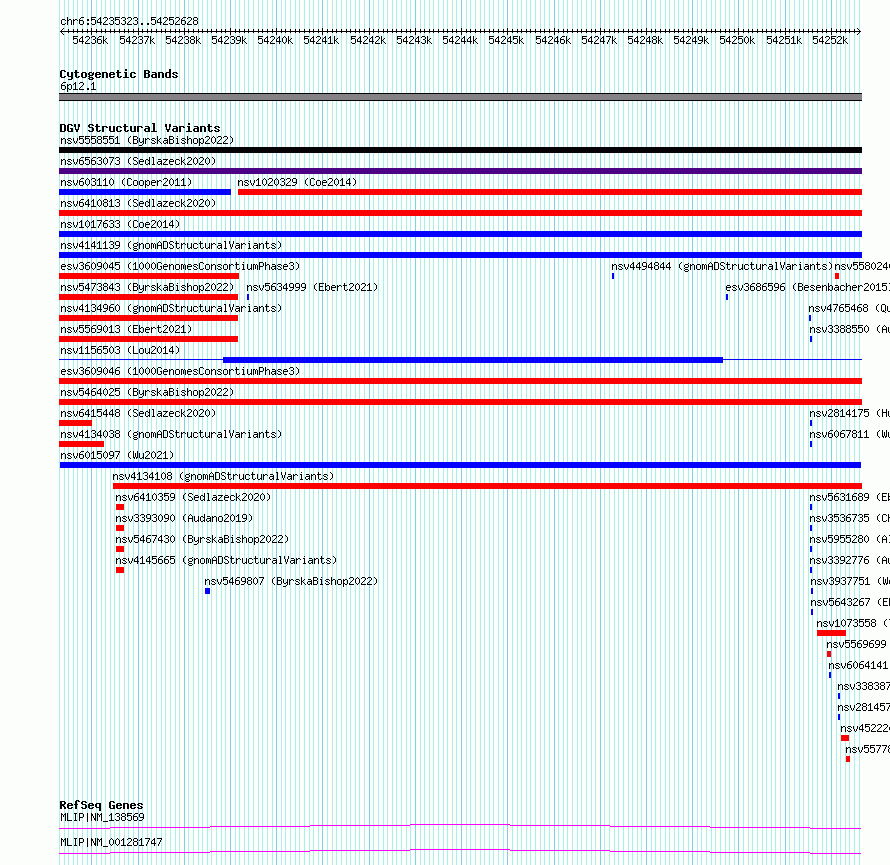
Task: Click the purple nsv6563073 variant bar
Action: (x=460, y=171)
